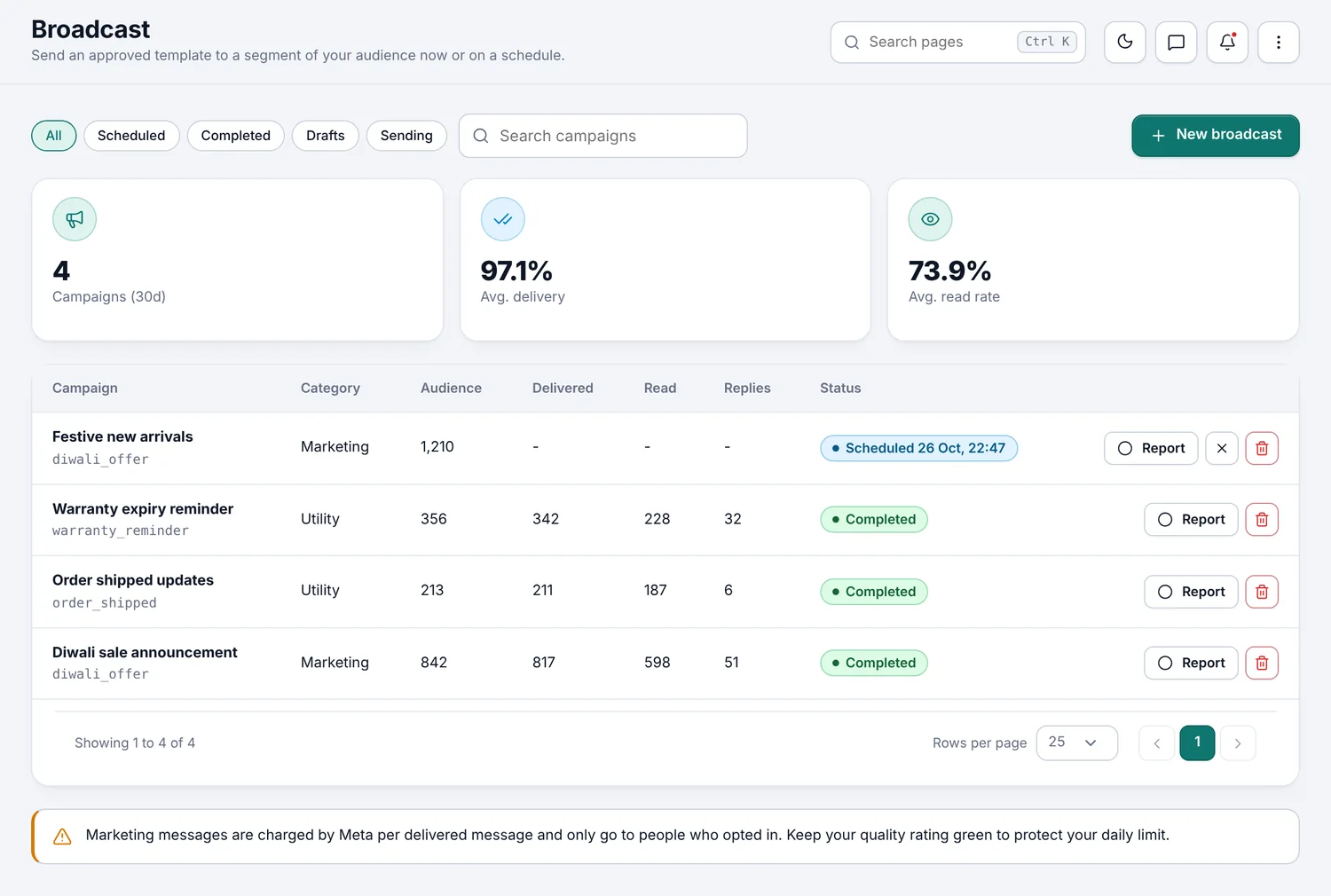Focus the Search campaigns field
The height and width of the screenshot is (896, 1331).
pos(603,136)
